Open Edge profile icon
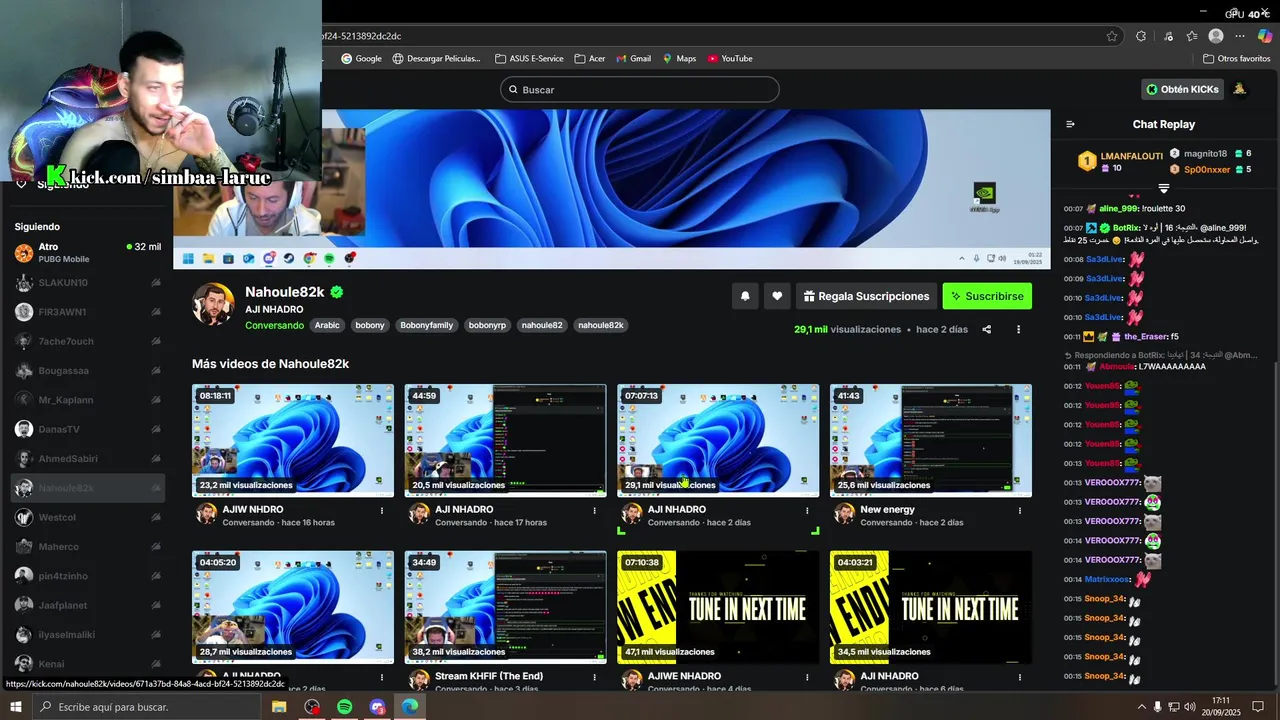1280x720 pixels. tap(1216, 36)
